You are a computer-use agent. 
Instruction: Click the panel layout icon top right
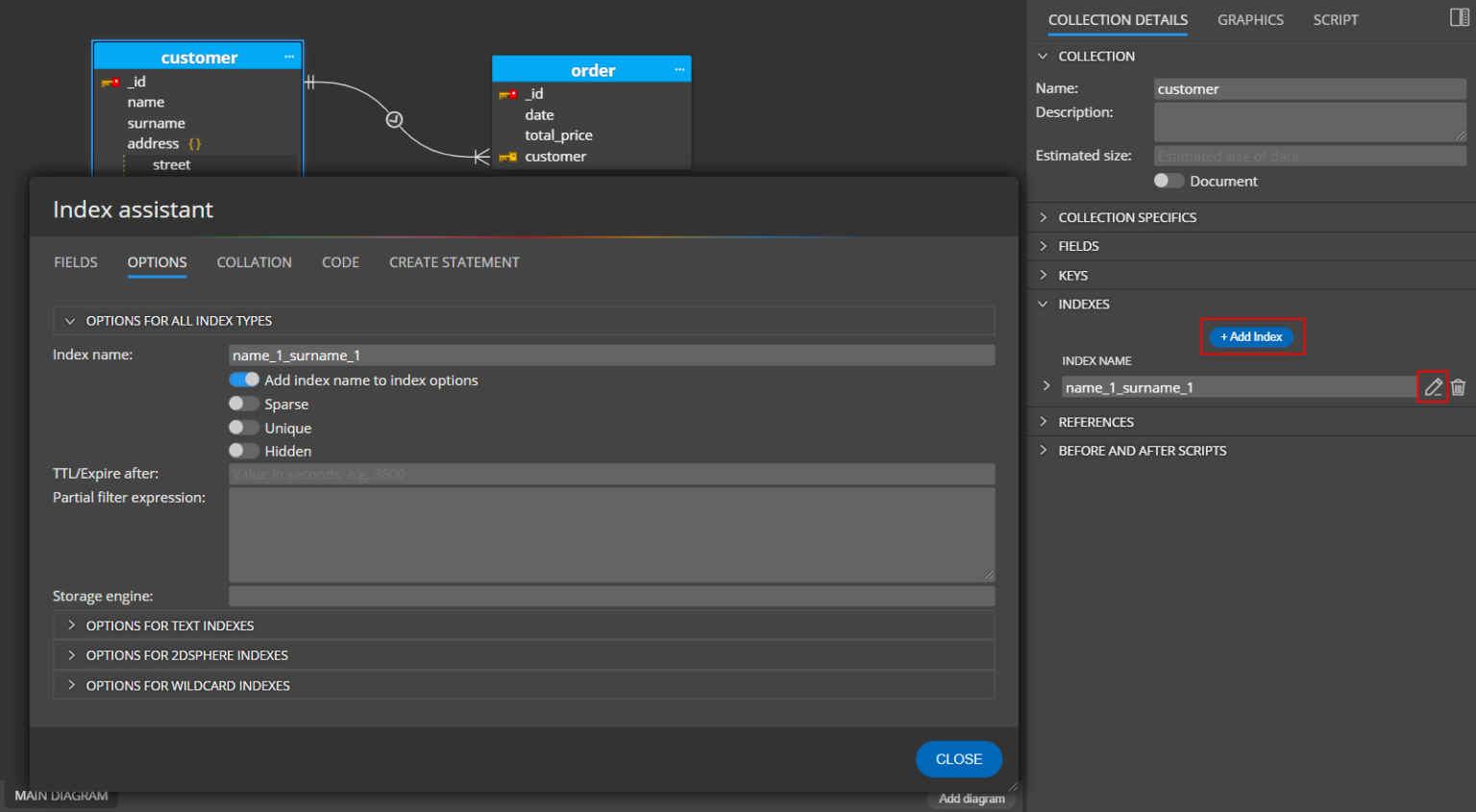(1459, 17)
